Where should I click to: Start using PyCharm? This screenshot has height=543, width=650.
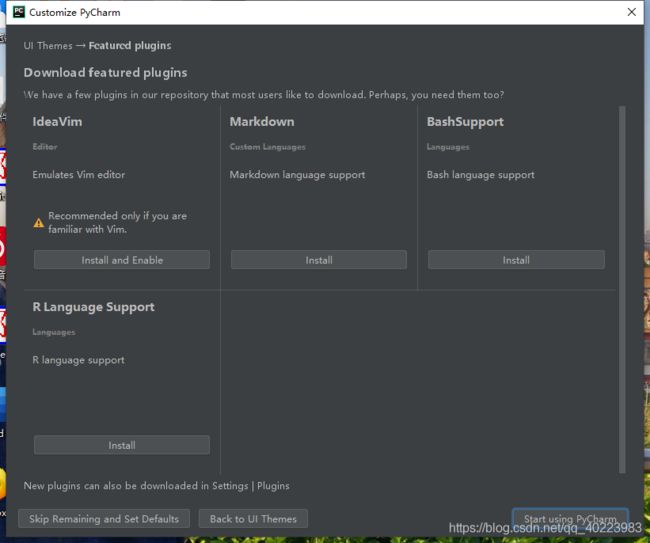tap(570, 519)
